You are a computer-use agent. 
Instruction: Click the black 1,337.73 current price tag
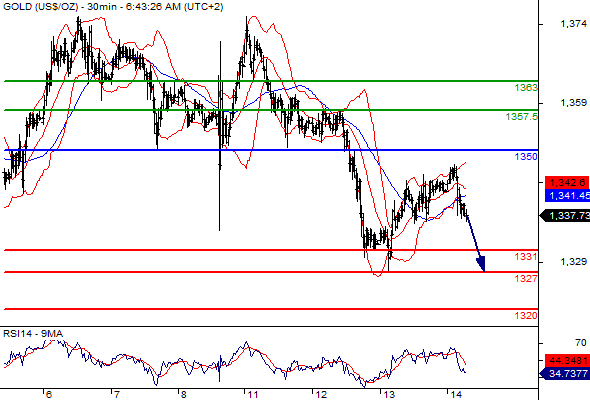[565, 216]
